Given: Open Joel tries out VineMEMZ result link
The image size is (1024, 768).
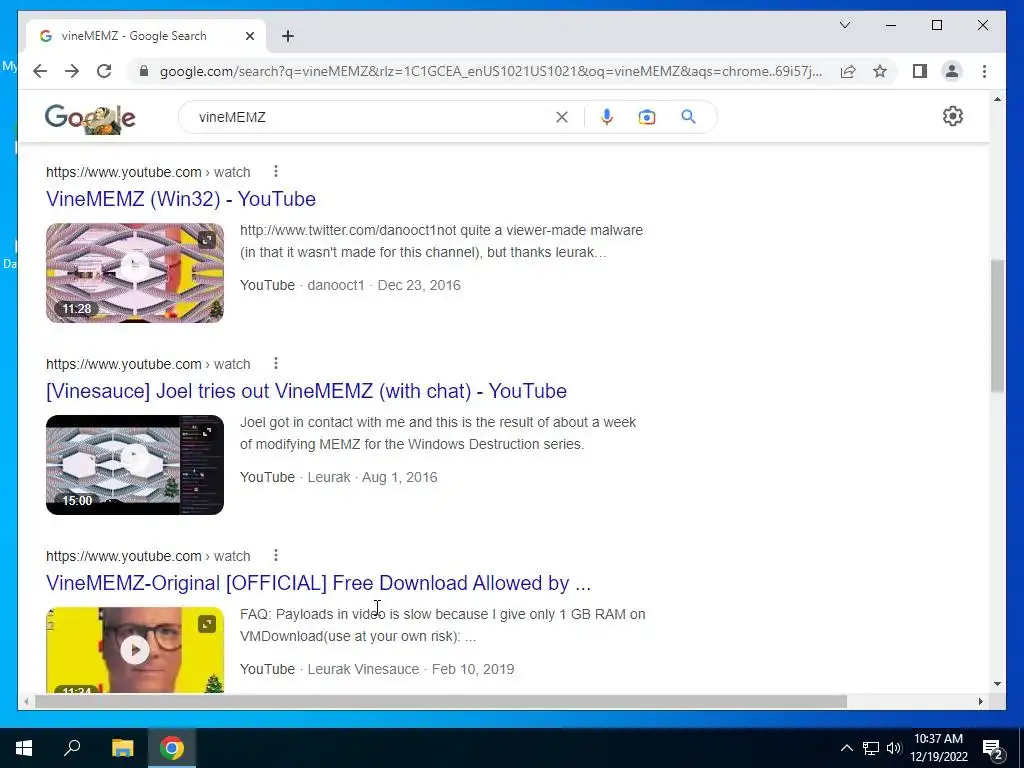Looking at the screenshot, I should coord(306,391).
